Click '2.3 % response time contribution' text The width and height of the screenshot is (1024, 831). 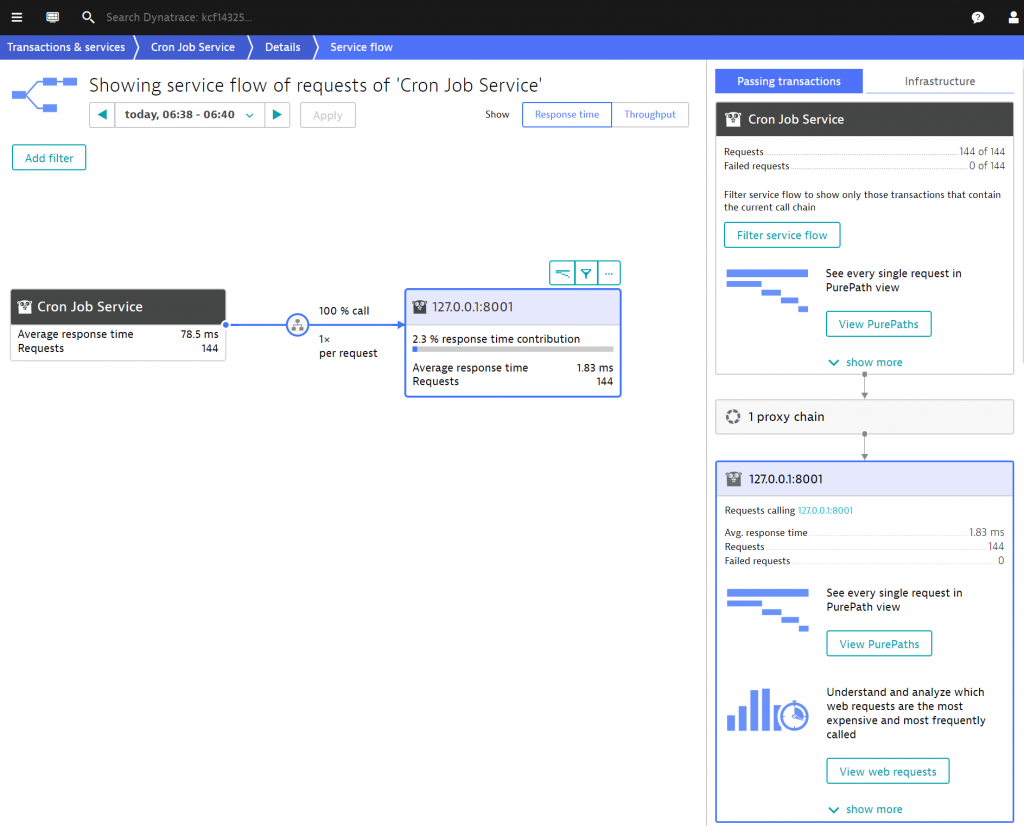(496, 339)
